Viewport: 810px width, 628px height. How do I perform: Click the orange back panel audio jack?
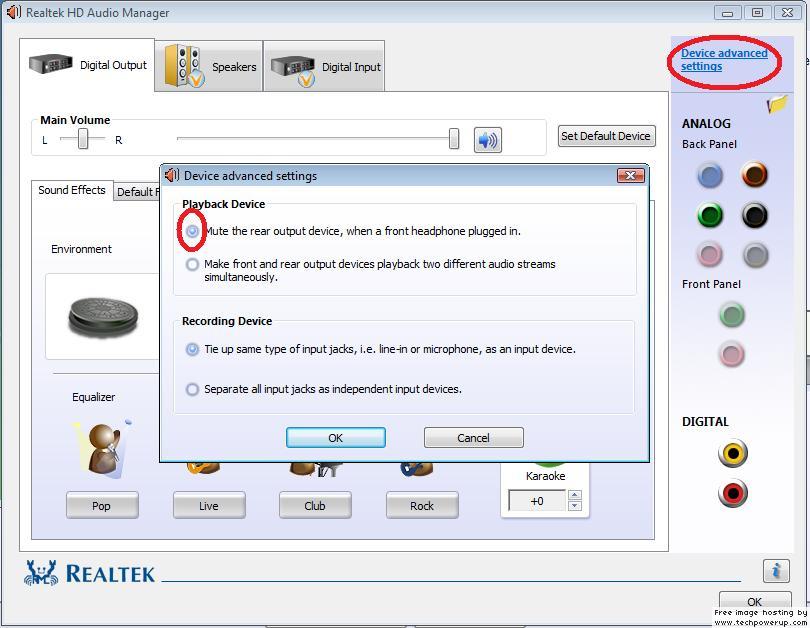point(755,175)
